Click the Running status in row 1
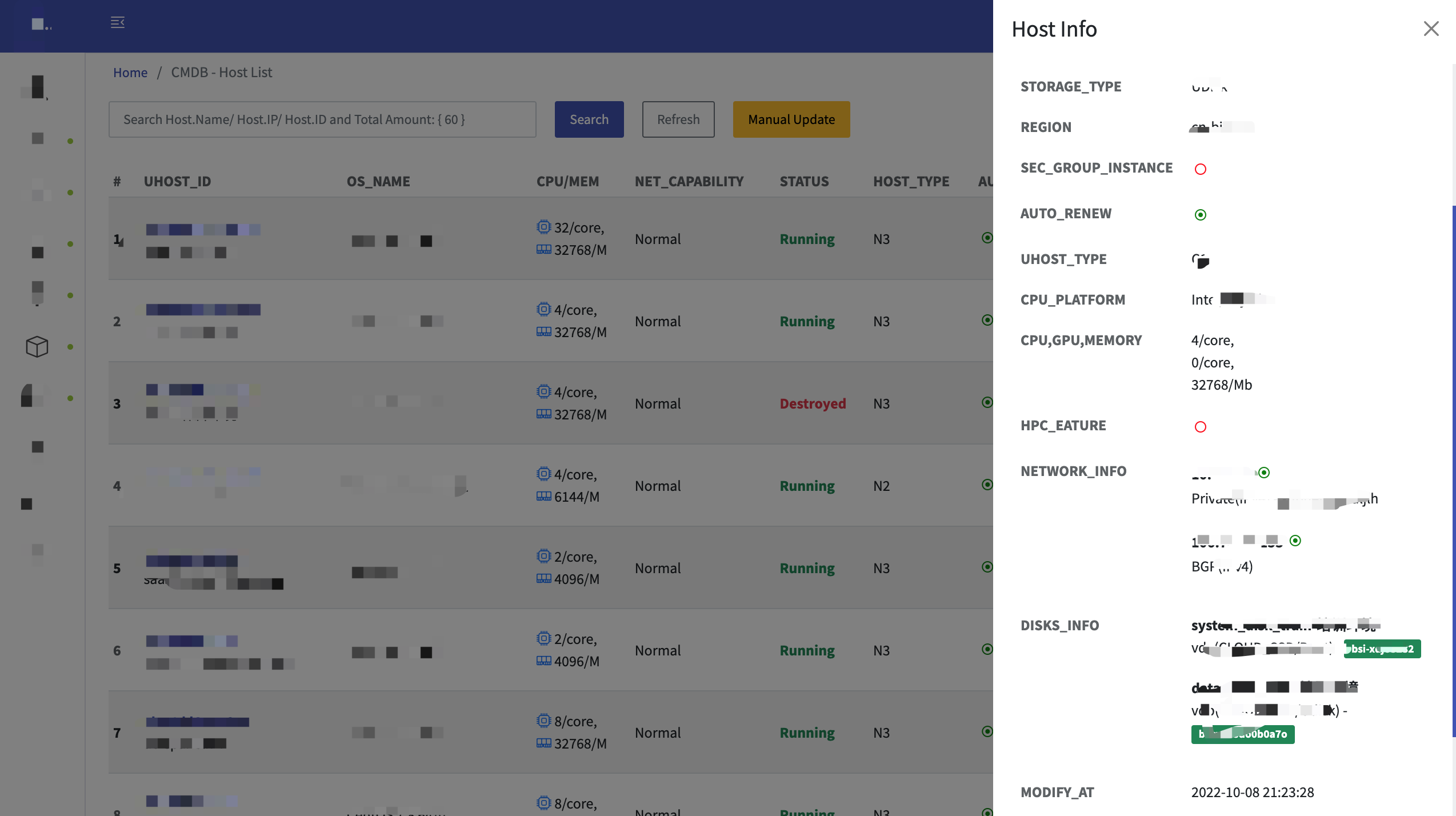Screen dimensions: 1456x816 [x=807, y=239]
